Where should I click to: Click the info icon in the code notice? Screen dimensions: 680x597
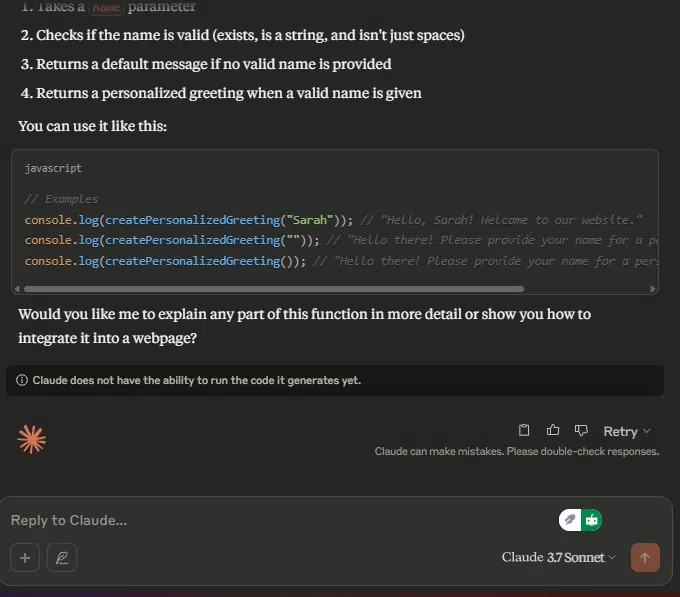tap(22, 380)
